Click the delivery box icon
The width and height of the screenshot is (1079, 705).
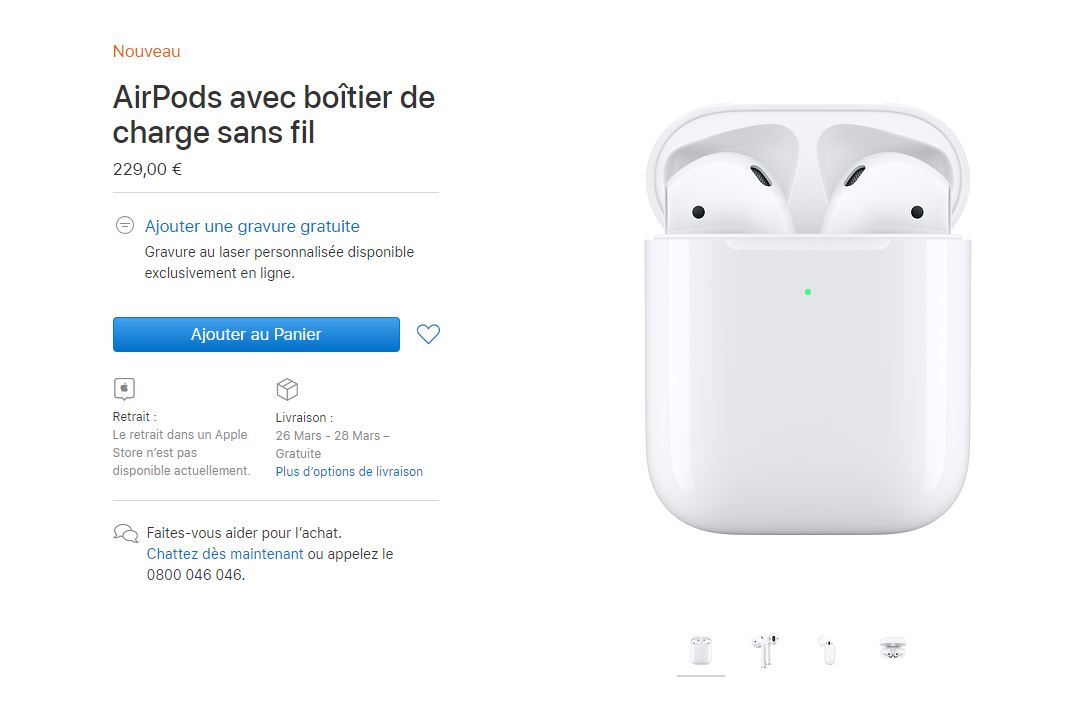pos(287,389)
